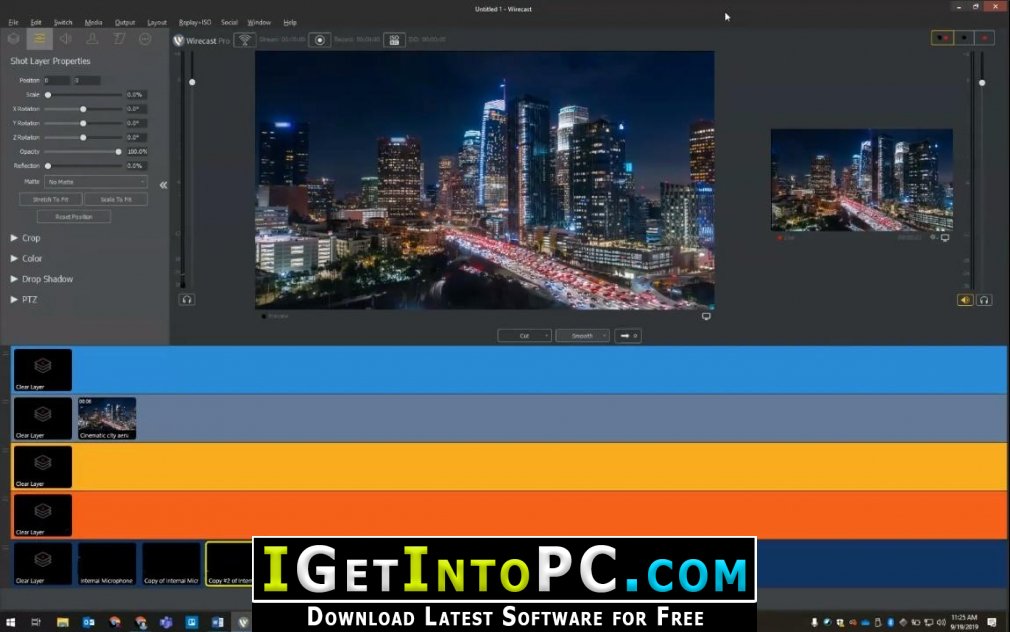Open Microsoft Teams from the taskbar
Screen dimensions: 1010x632
click(x=166, y=622)
